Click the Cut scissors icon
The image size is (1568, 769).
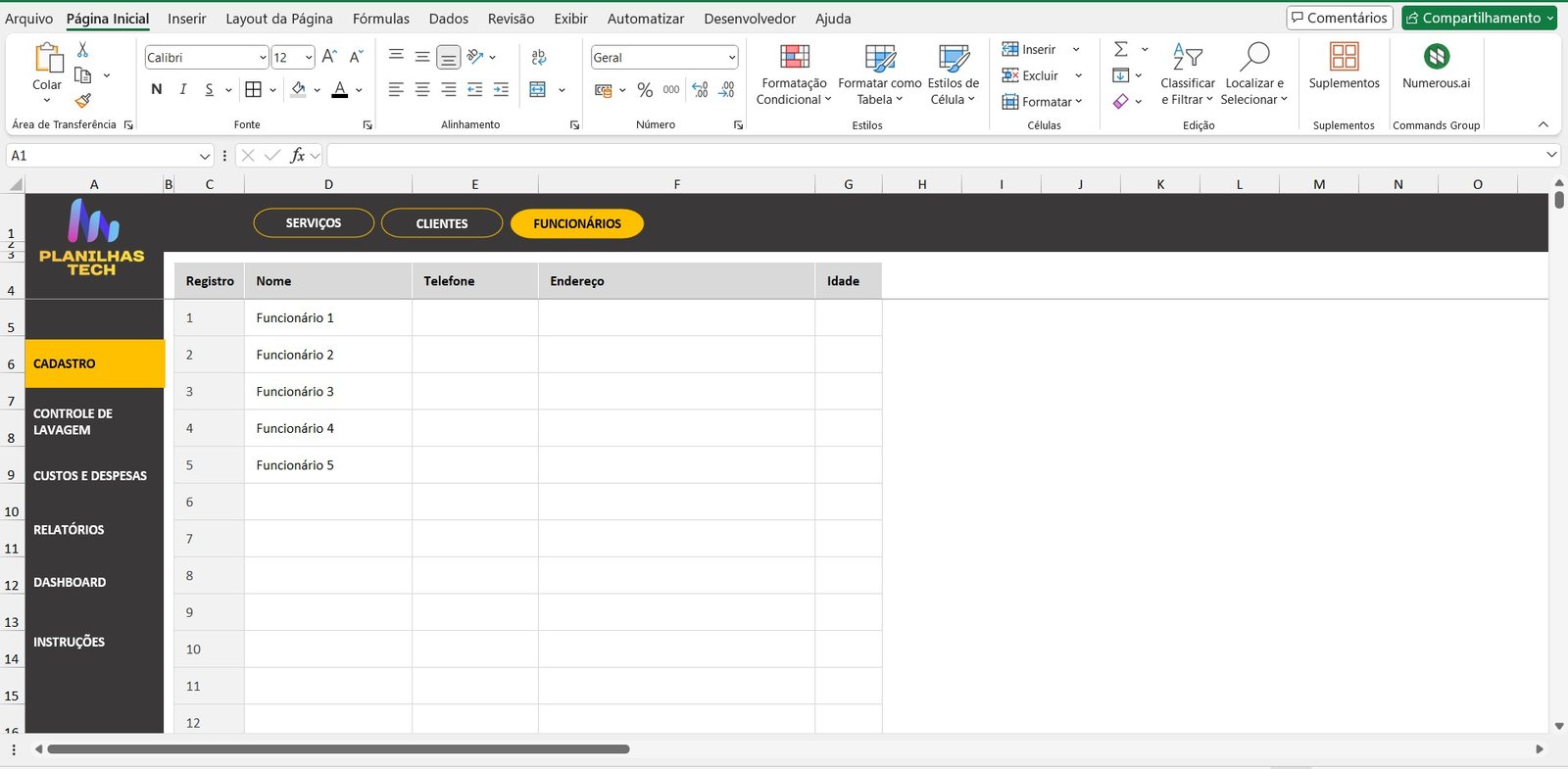click(82, 50)
